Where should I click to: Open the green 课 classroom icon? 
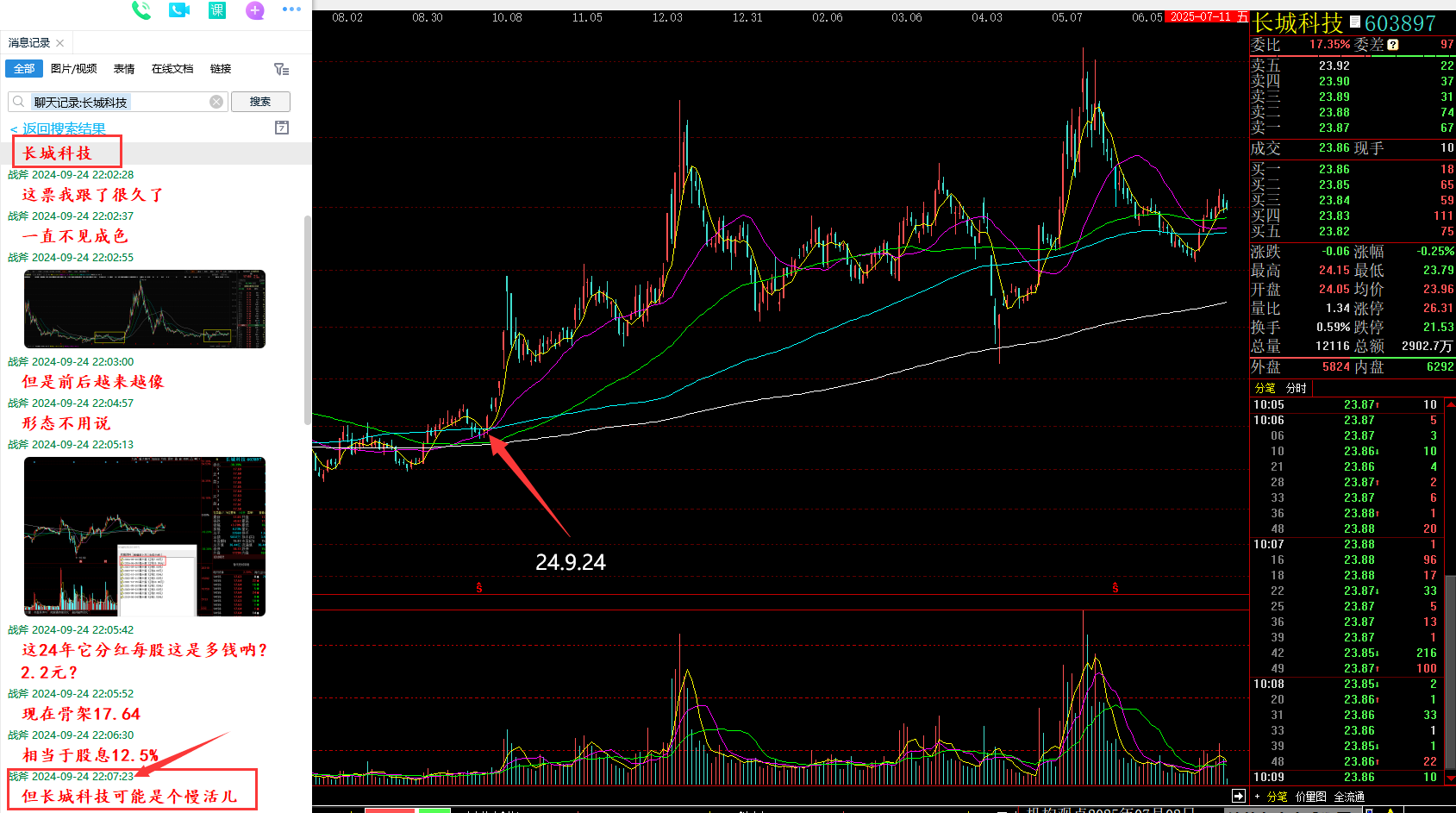point(216,10)
